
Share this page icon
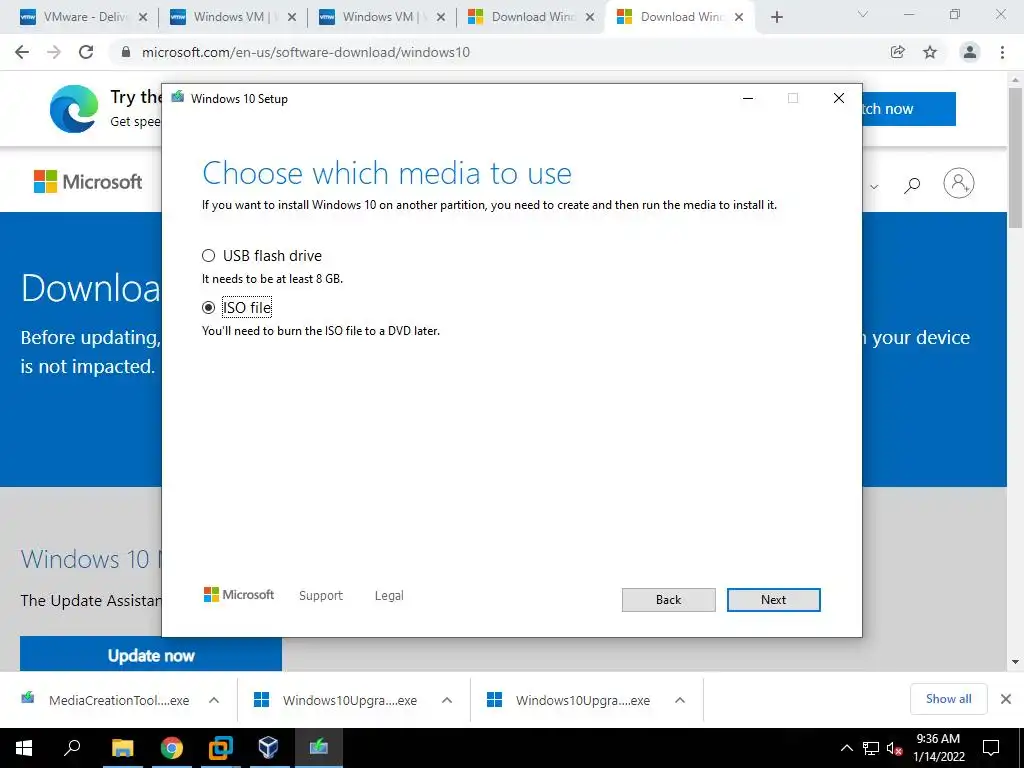(898, 52)
